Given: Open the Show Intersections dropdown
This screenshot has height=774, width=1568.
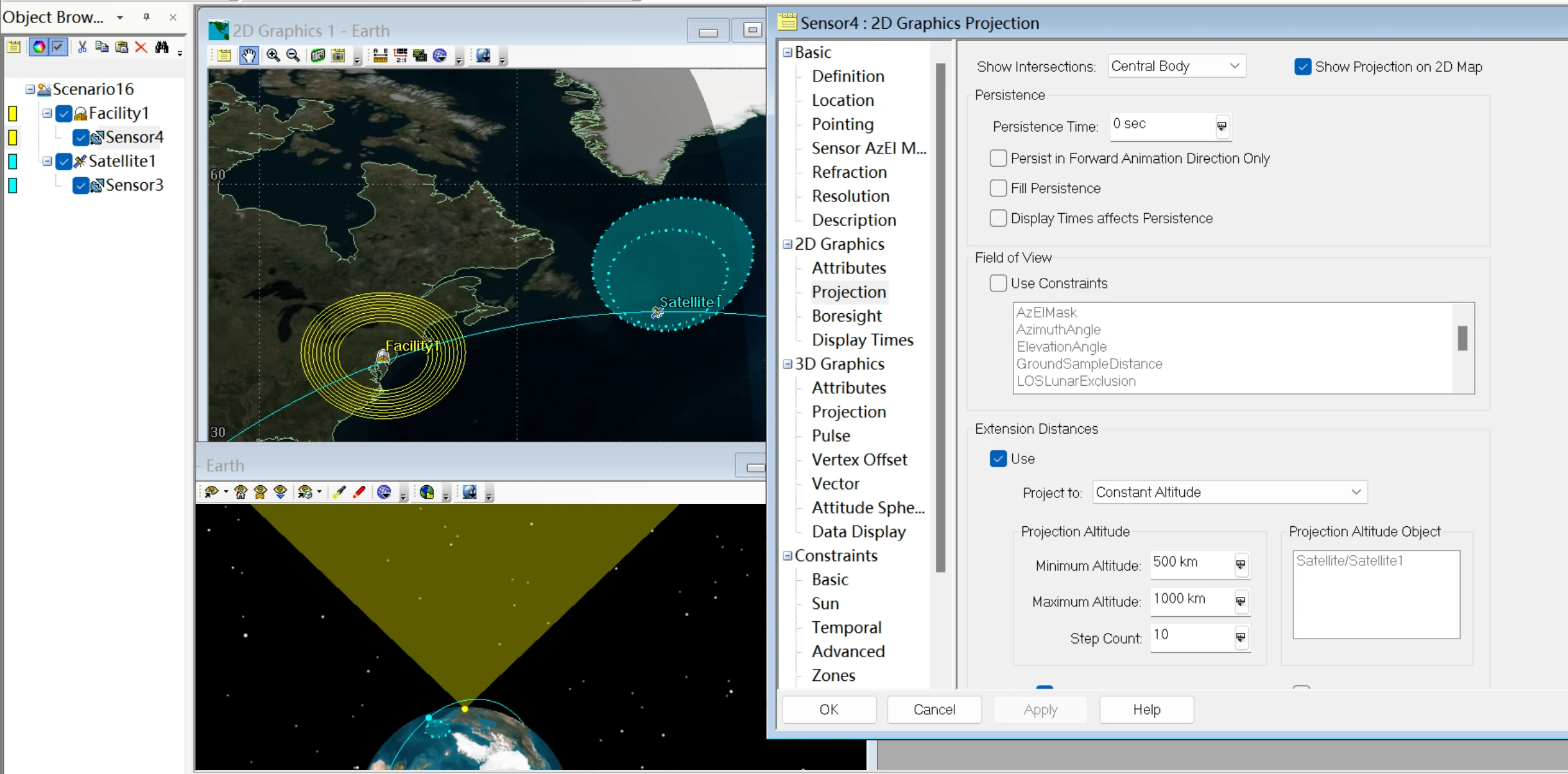Looking at the screenshot, I should (x=1176, y=66).
